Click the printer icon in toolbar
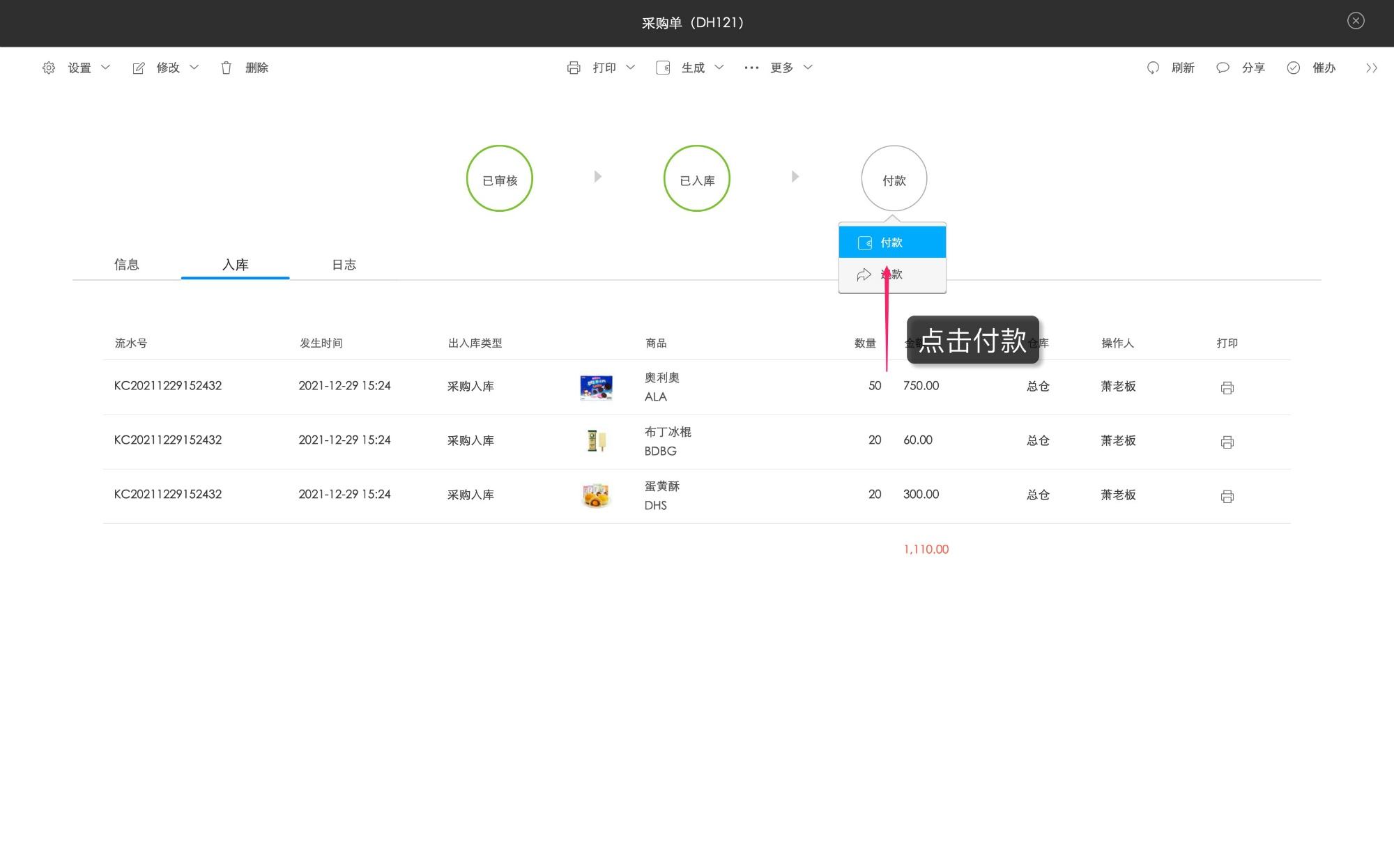 574,68
